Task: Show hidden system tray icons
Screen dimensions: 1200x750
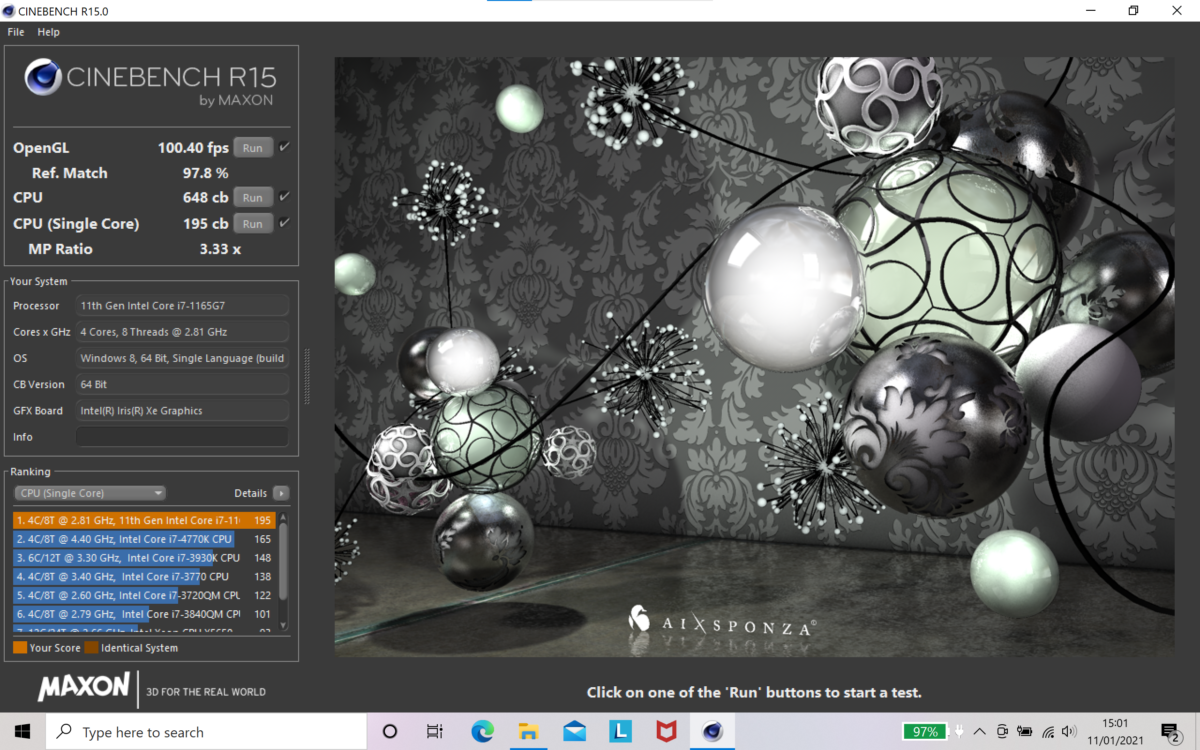Action: pos(980,732)
